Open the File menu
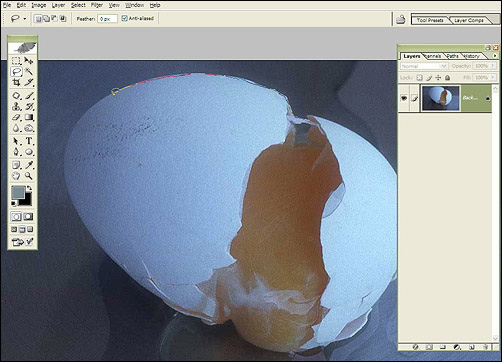Screen dimensions: 502x362 click(7, 5)
